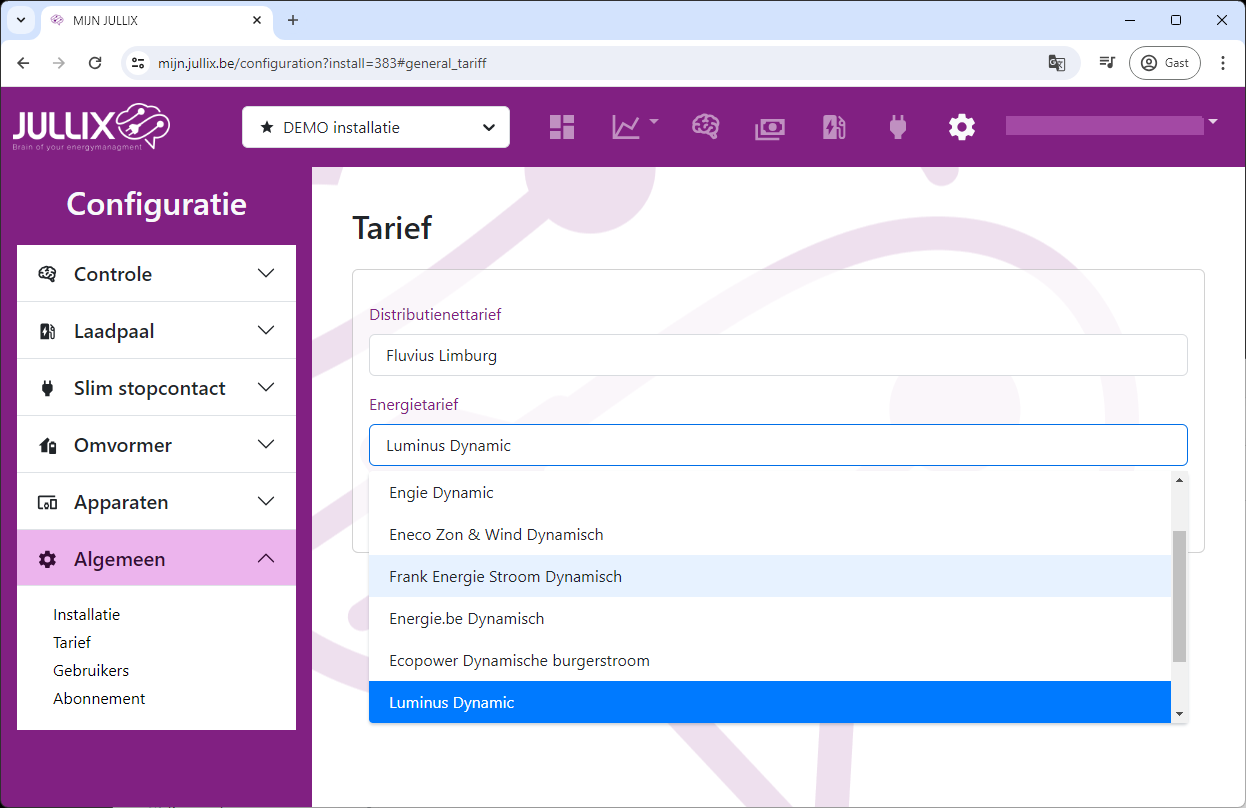Screen dimensions: 1246x808
Task: Choose Engie Dynamic from the list
Action: [441, 493]
